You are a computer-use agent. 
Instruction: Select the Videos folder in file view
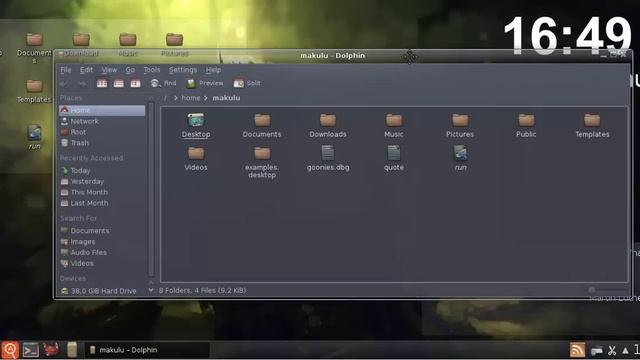pos(196,159)
